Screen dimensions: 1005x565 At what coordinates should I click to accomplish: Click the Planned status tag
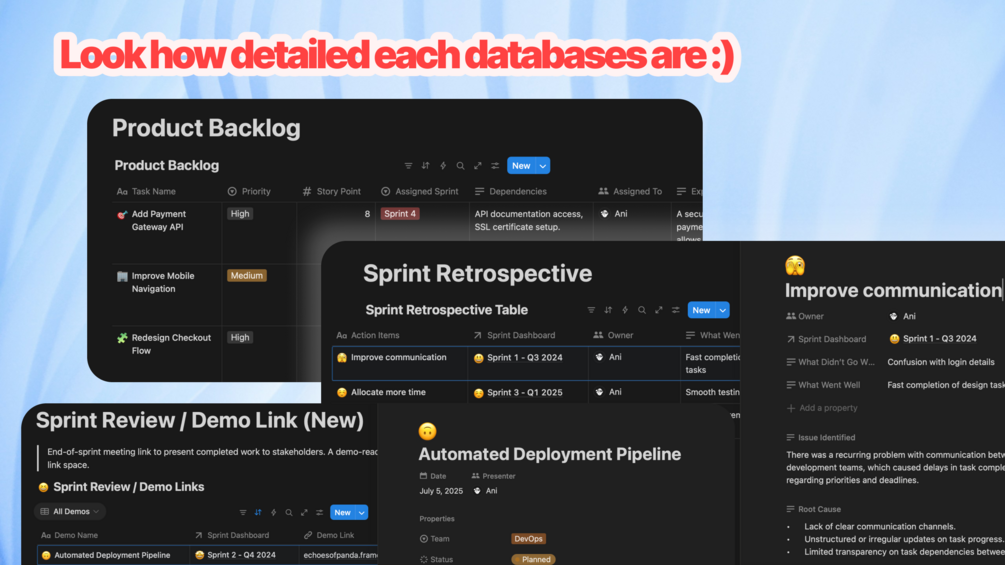click(535, 559)
